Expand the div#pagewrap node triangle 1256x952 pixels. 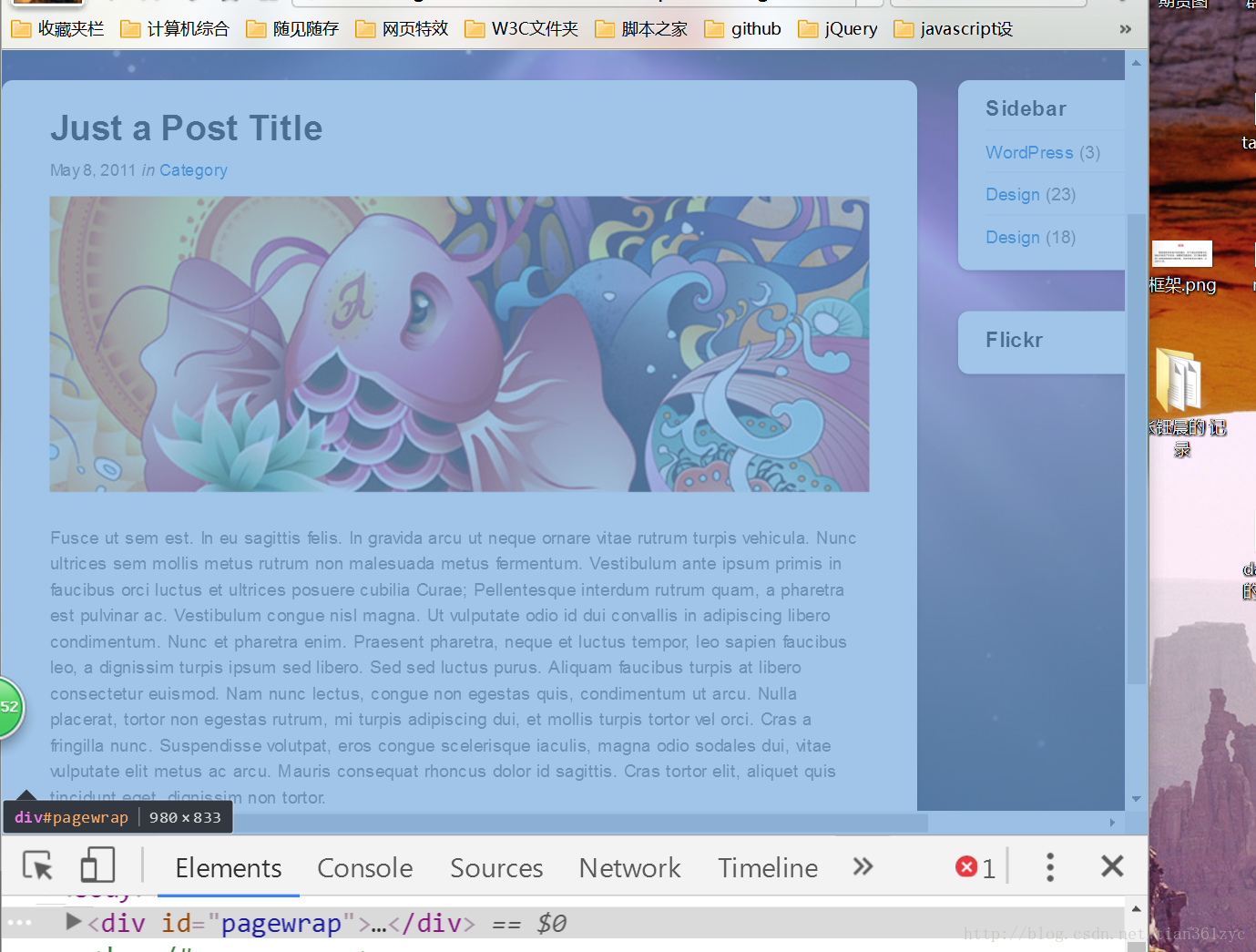tap(74, 922)
